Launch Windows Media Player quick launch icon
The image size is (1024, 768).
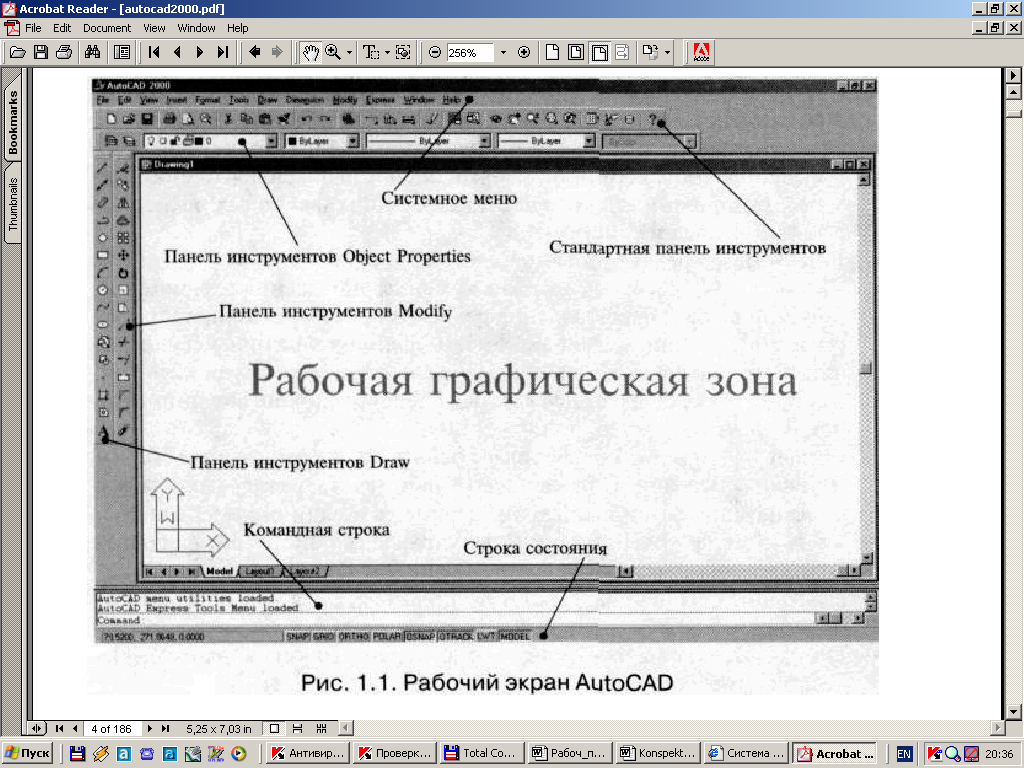point(238,754)
